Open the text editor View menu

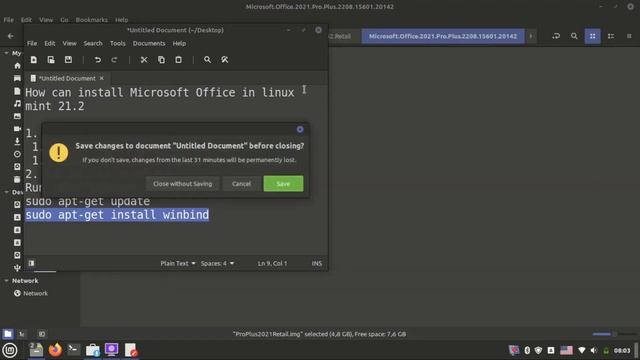coord(69,43)
